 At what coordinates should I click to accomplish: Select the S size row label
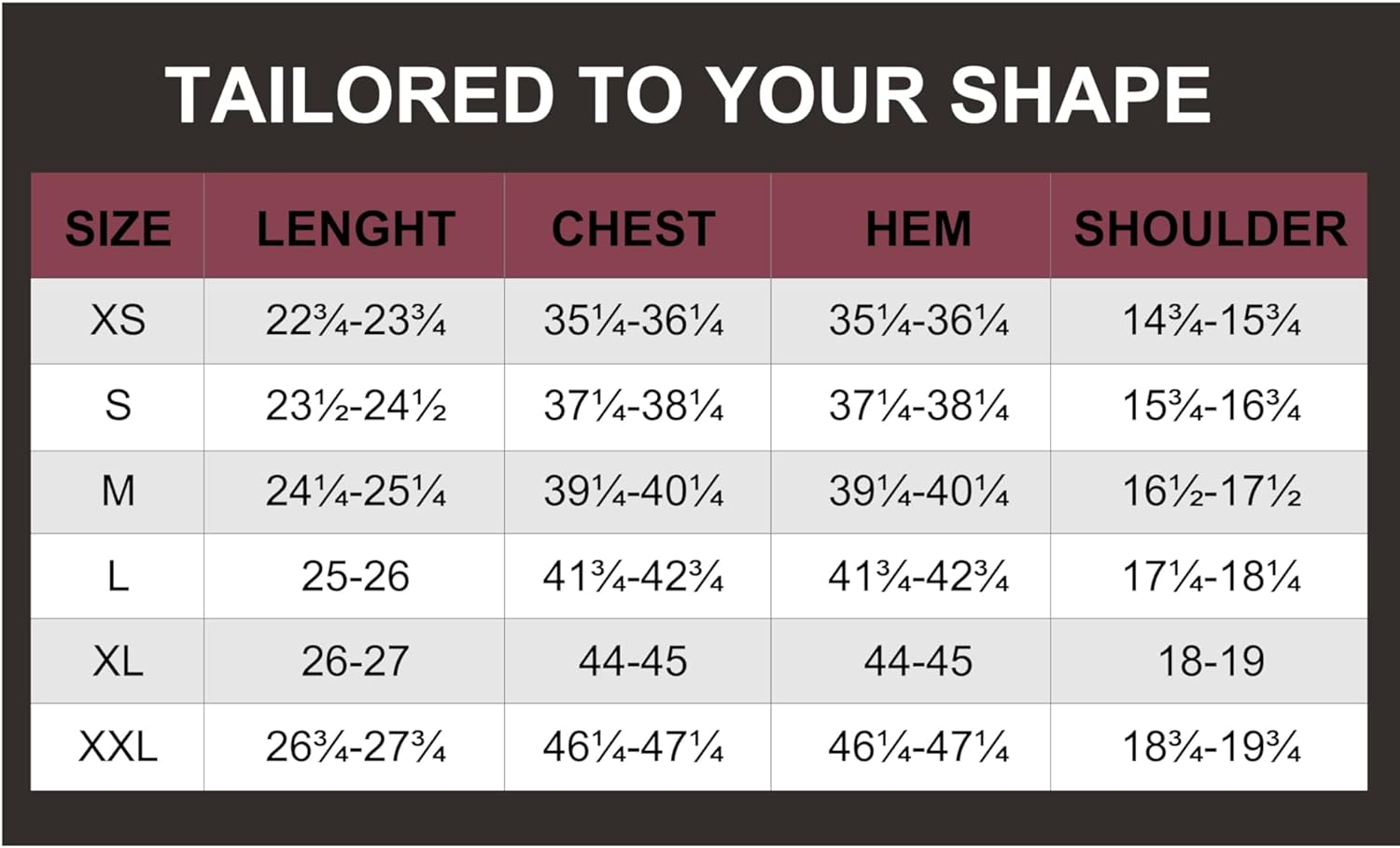(118, 406)
